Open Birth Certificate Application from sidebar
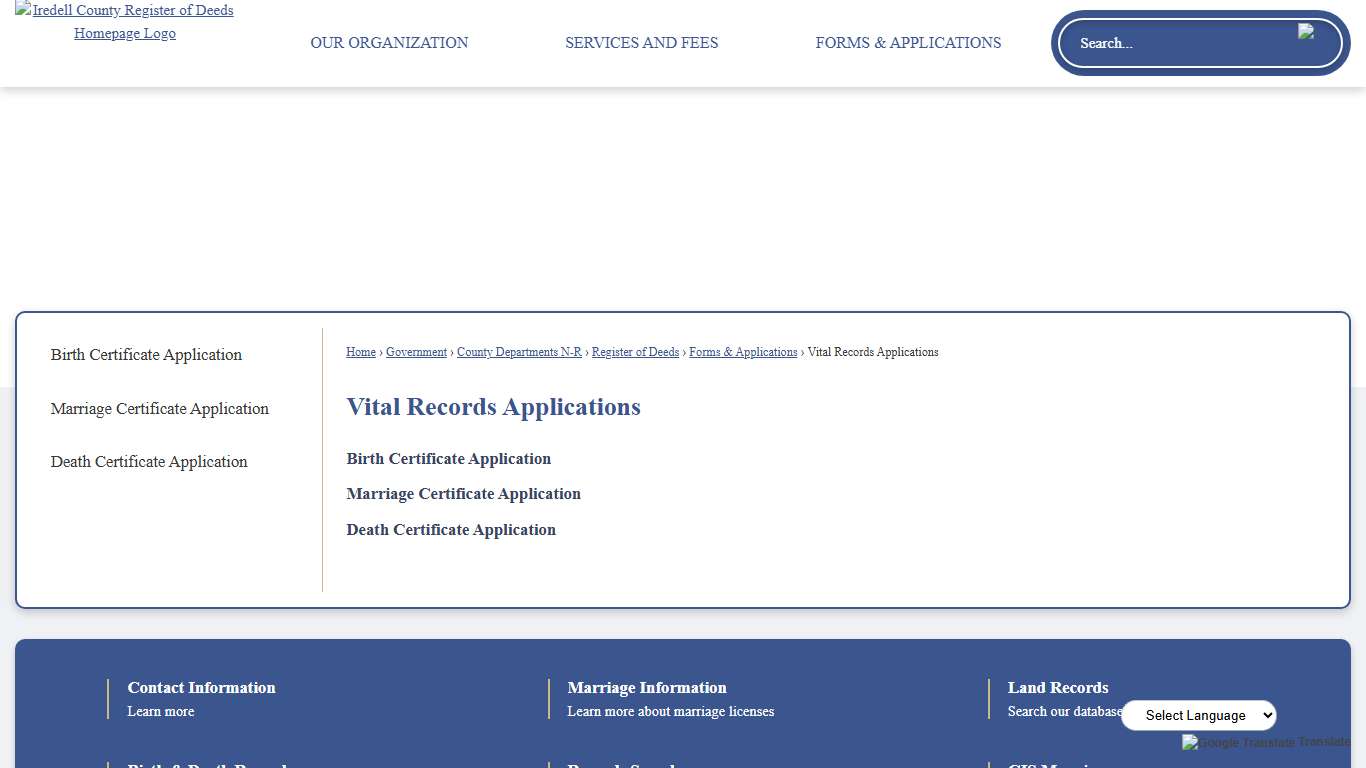This screenshot has width=1366, height=768. tap(146, 355)
